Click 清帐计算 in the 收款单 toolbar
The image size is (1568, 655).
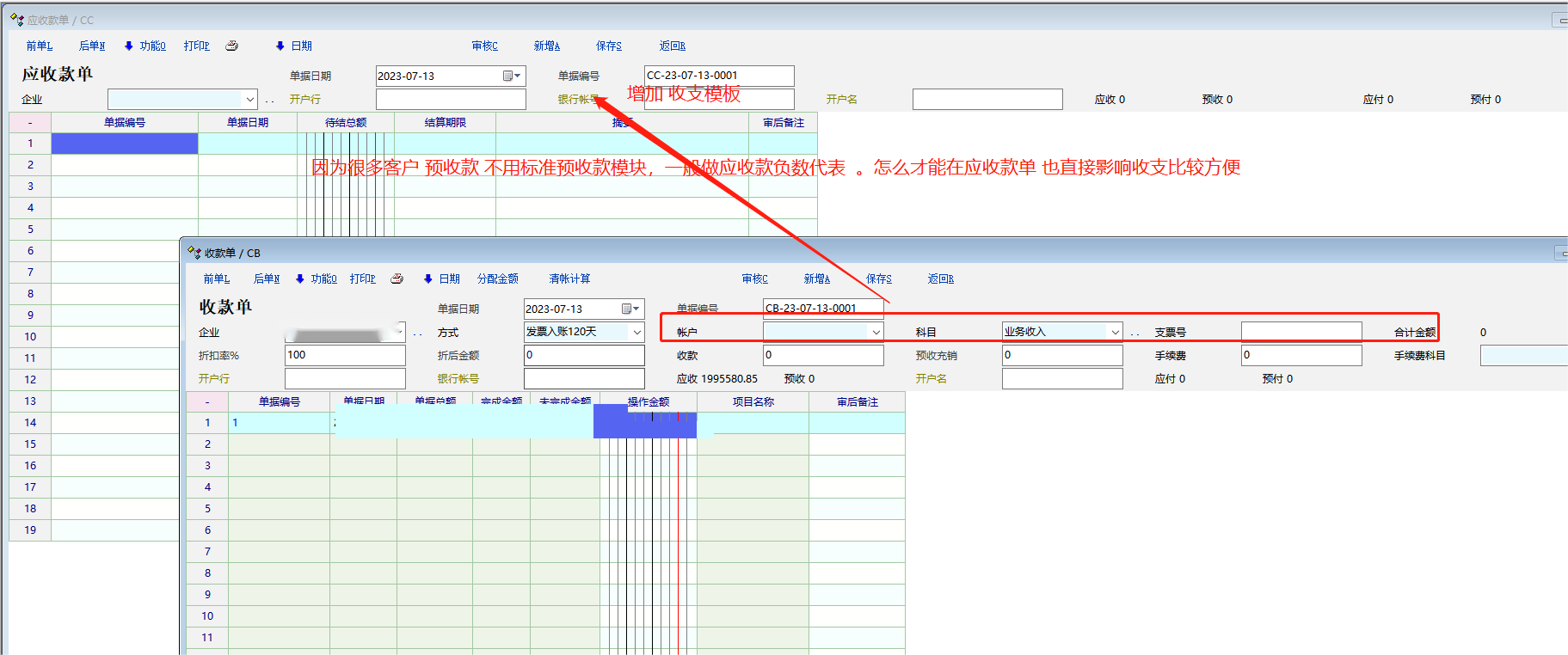tap(569, 279)
